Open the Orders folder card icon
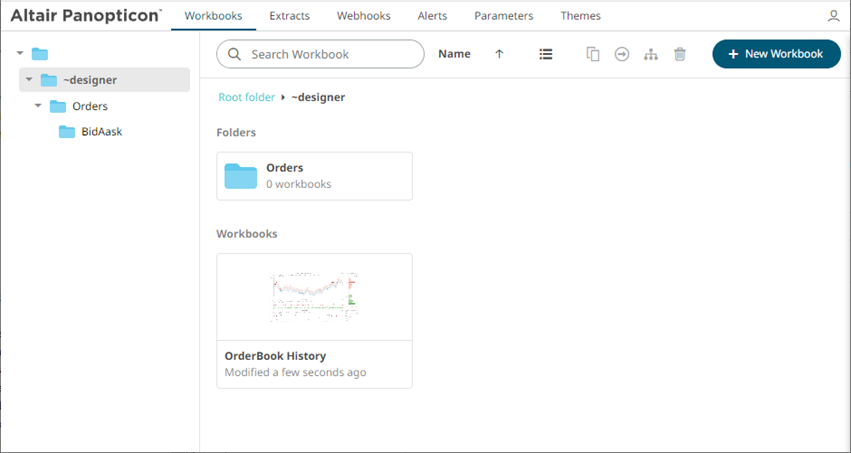This screenshot has width=851, height=453. click(x=241, y=176)
